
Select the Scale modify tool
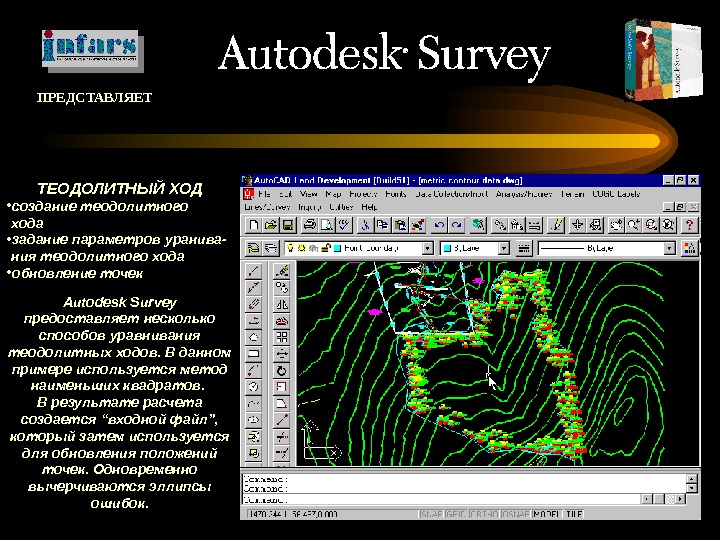(282, 387)
